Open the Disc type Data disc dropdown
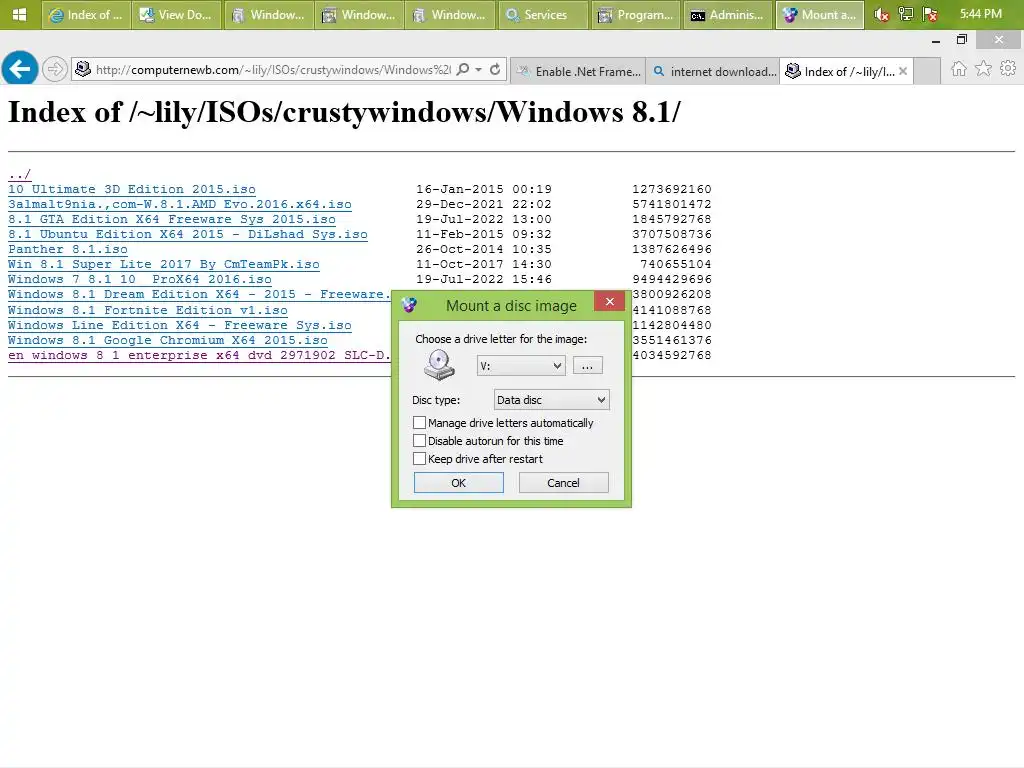1024x768 pixels. coord(552,400)
